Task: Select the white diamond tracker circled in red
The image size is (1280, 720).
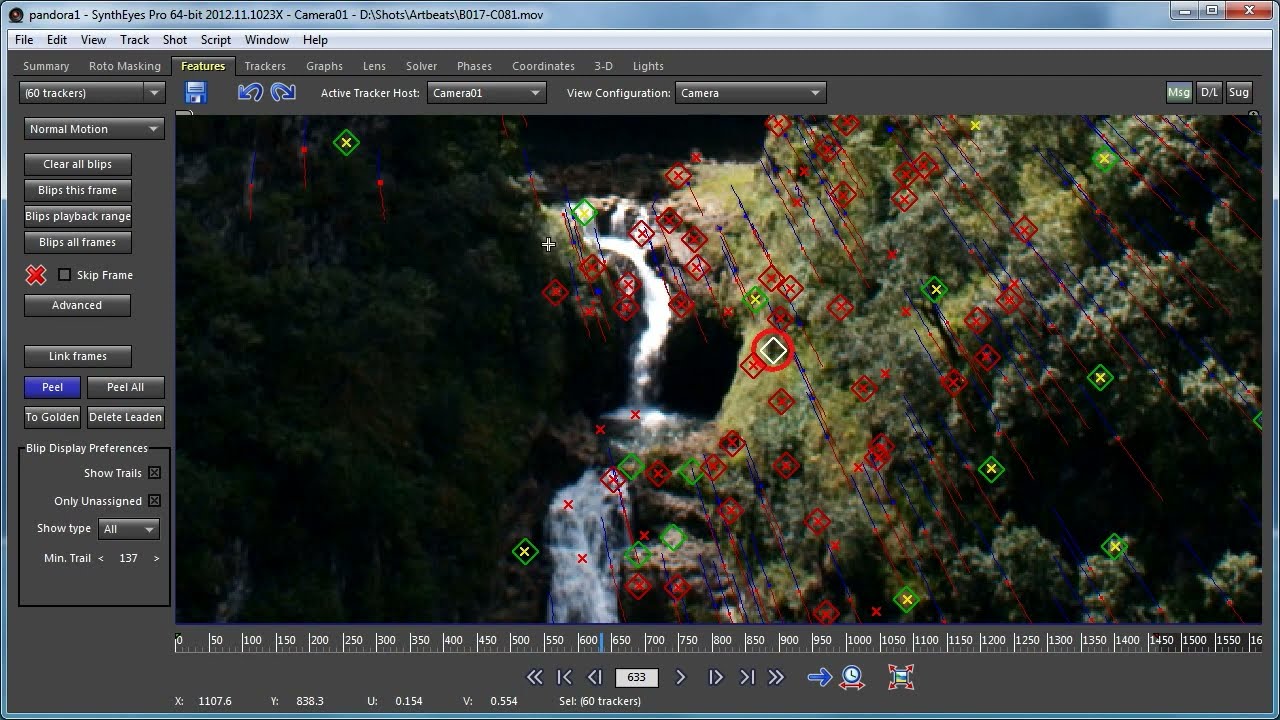Action: tap(773, 350)
